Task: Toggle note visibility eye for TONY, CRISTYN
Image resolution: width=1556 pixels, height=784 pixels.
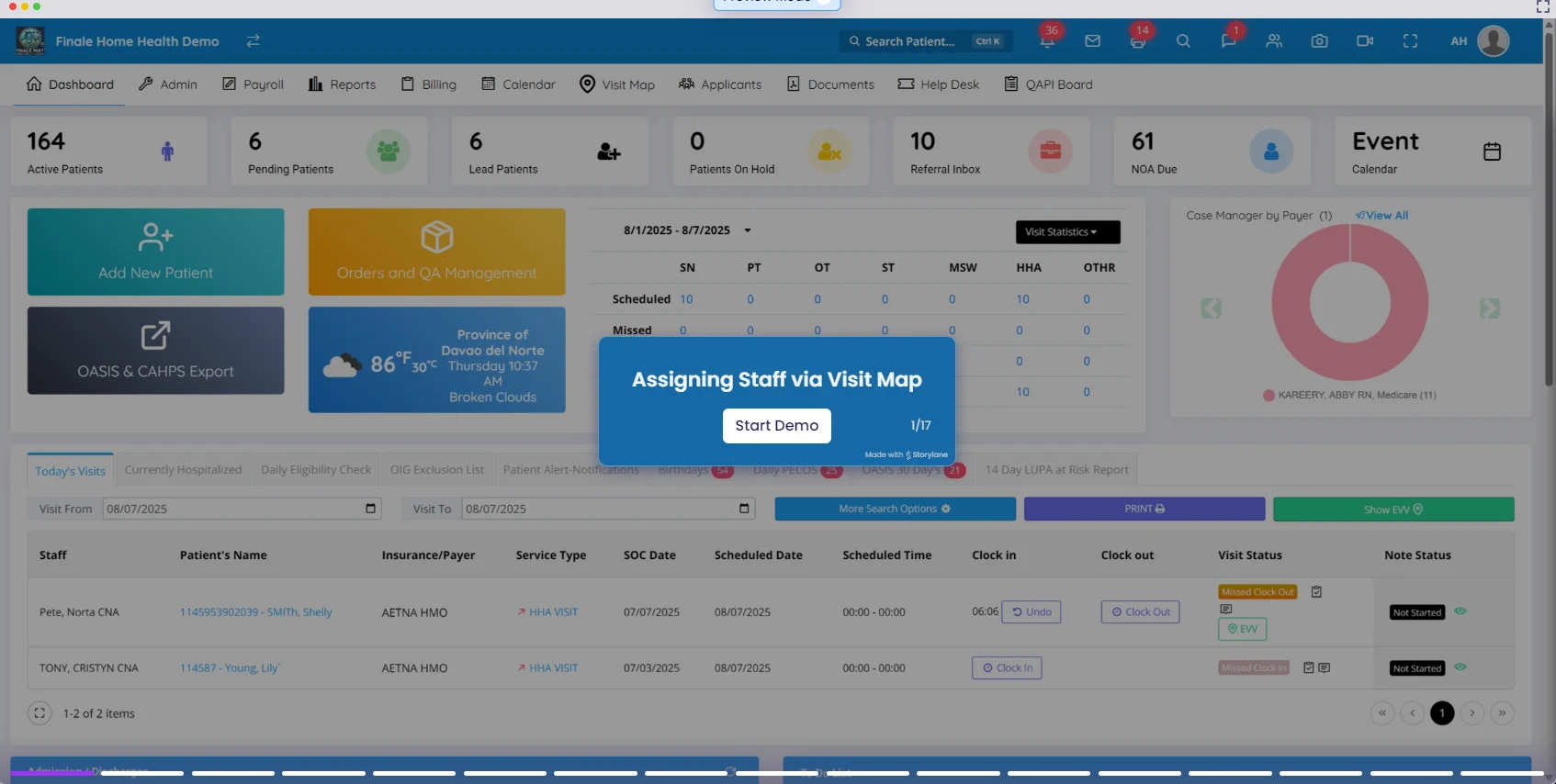Action: (1460, 667)
